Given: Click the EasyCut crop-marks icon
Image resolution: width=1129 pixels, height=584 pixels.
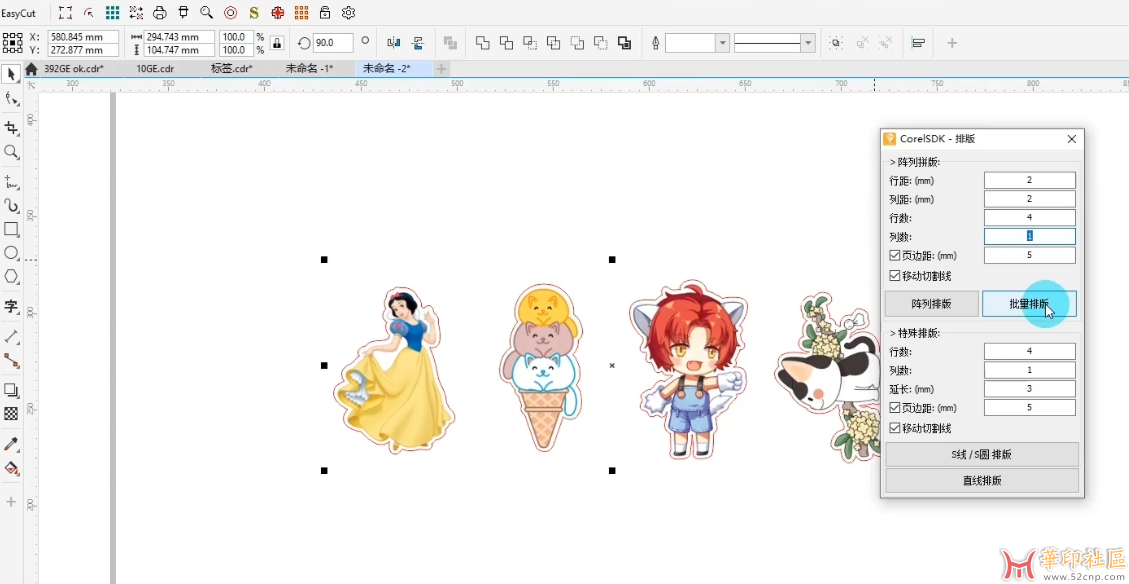Looking at the screenshot, I should 66,12.
